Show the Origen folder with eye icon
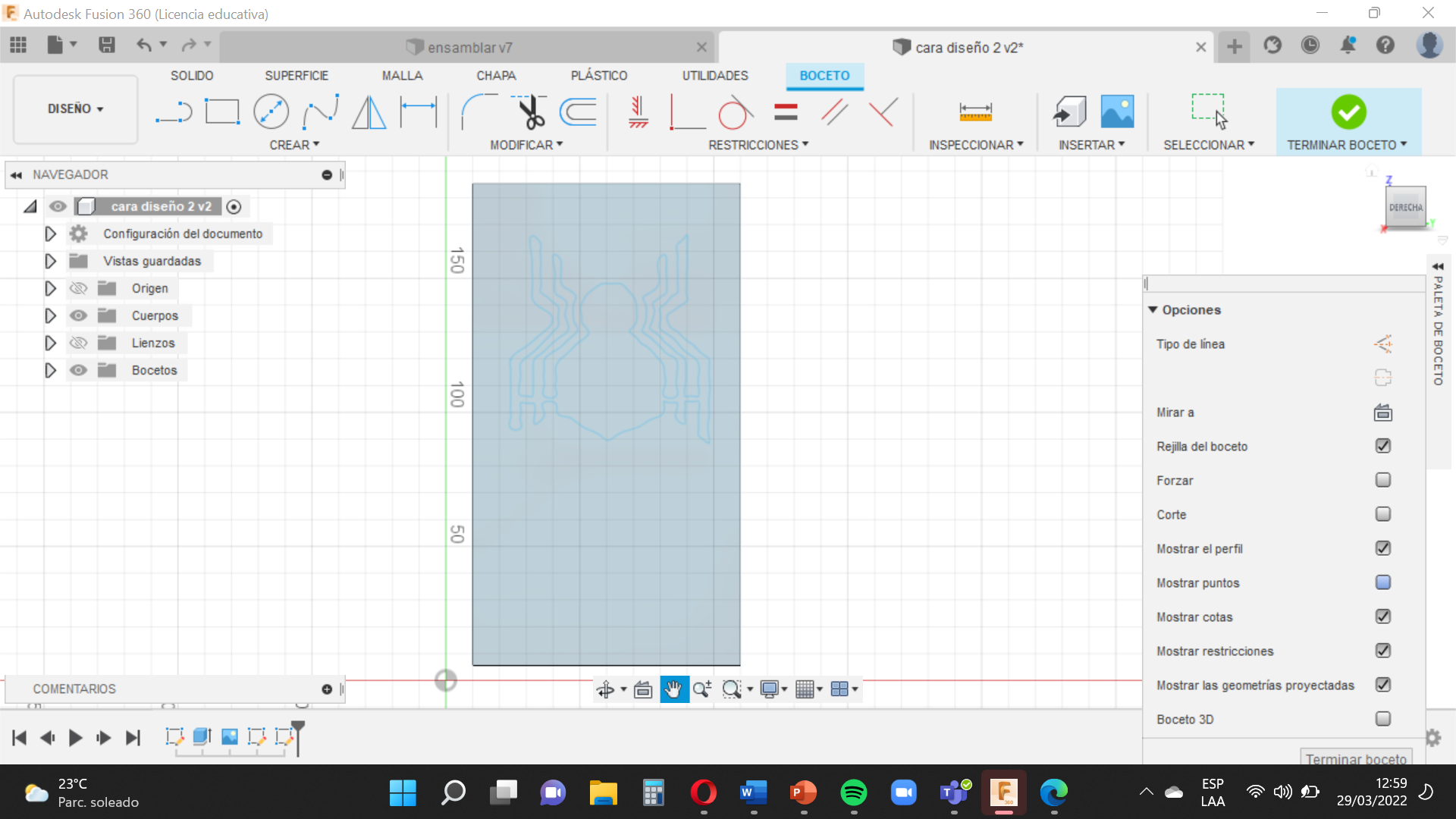 (78, 288)
